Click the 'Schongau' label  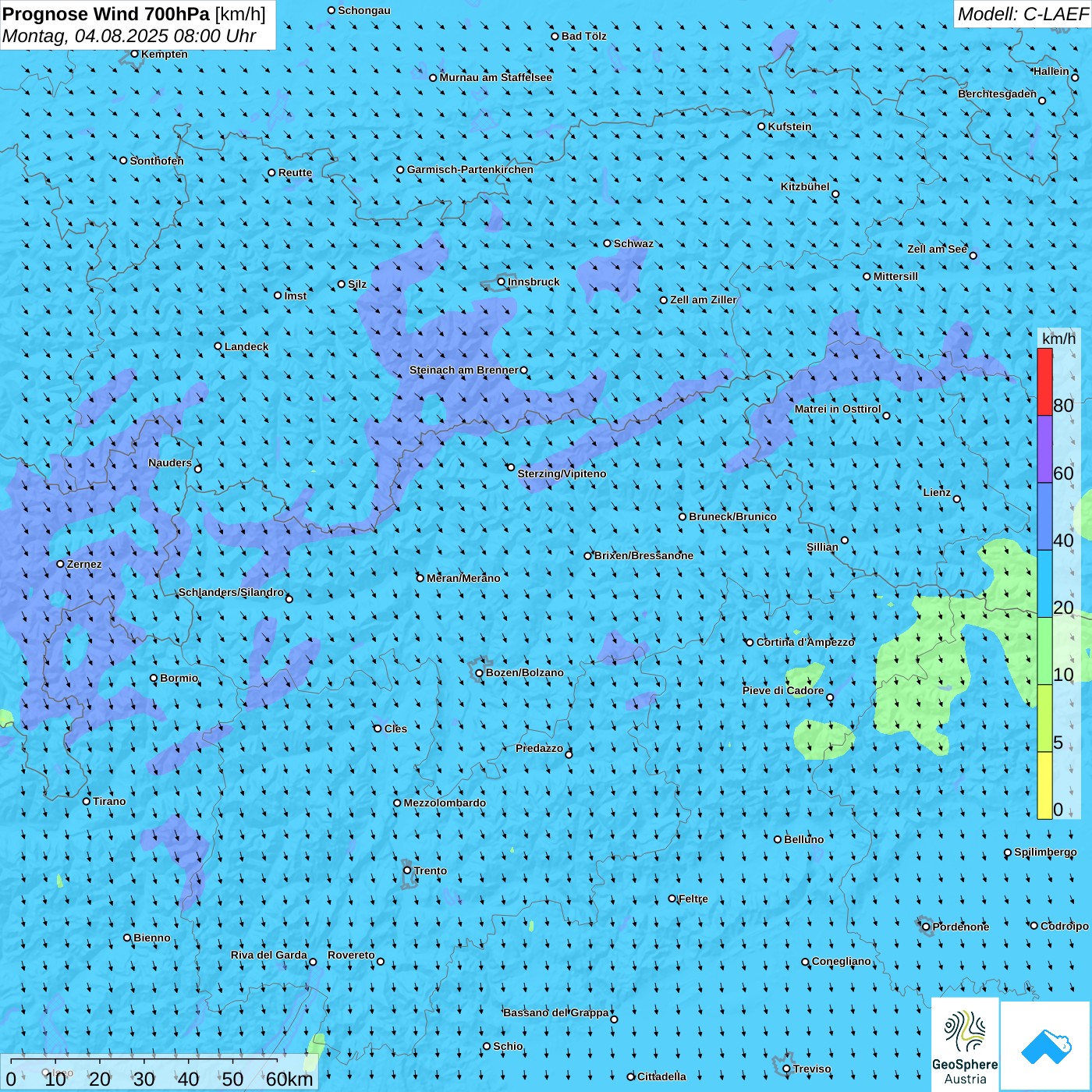(x=364, y=10)
